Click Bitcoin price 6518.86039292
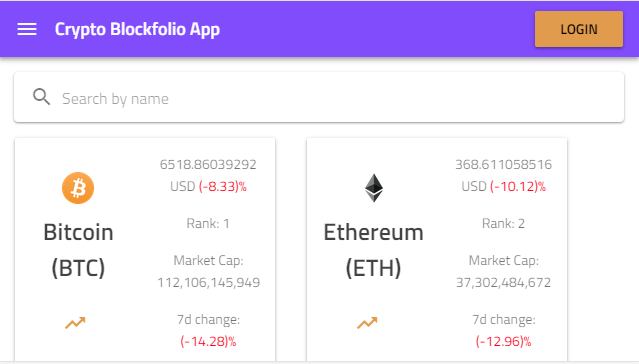Image resolution: width=639 pixels, height=364 pixels. click(208, 164)
